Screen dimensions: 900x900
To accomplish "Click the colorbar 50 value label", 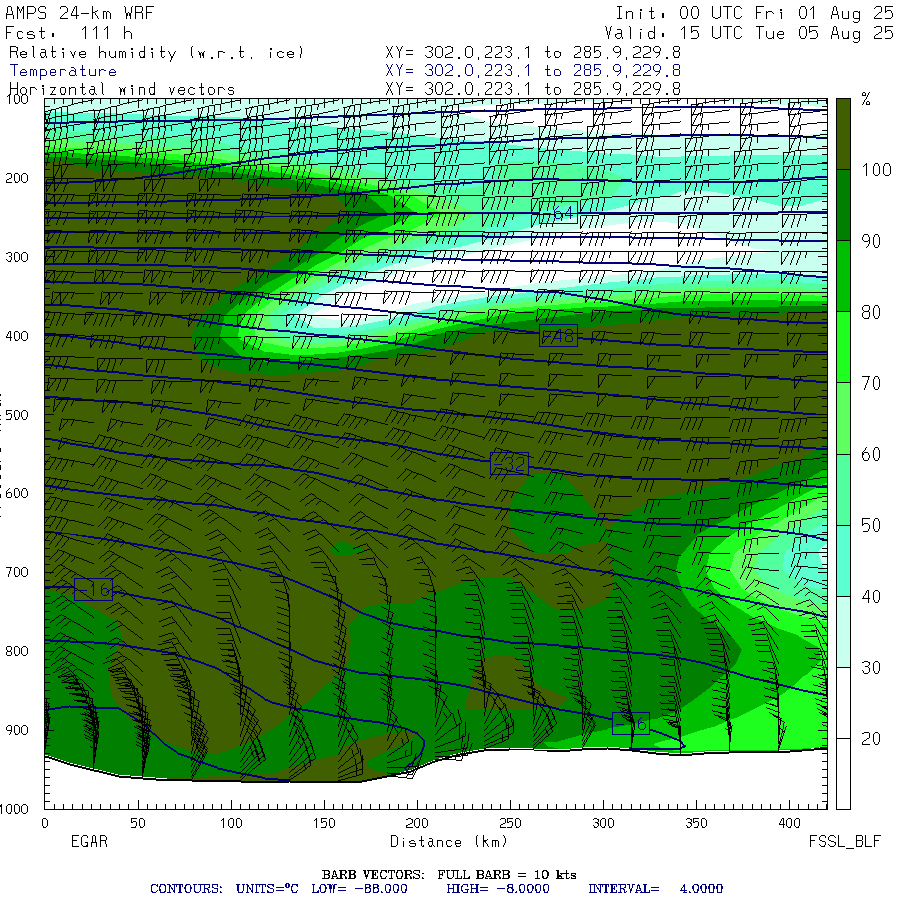I will pyautogui.click(x=871, y=525).
